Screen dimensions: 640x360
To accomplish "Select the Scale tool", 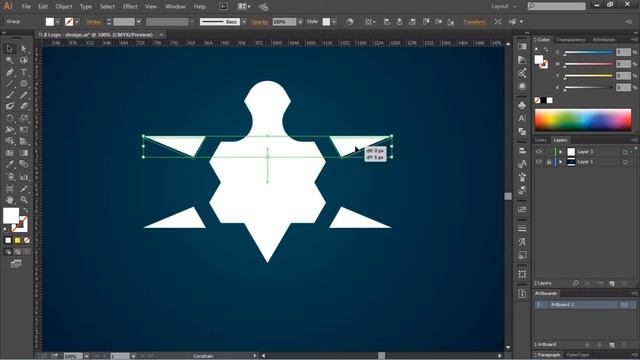I will tap(24, 118).
